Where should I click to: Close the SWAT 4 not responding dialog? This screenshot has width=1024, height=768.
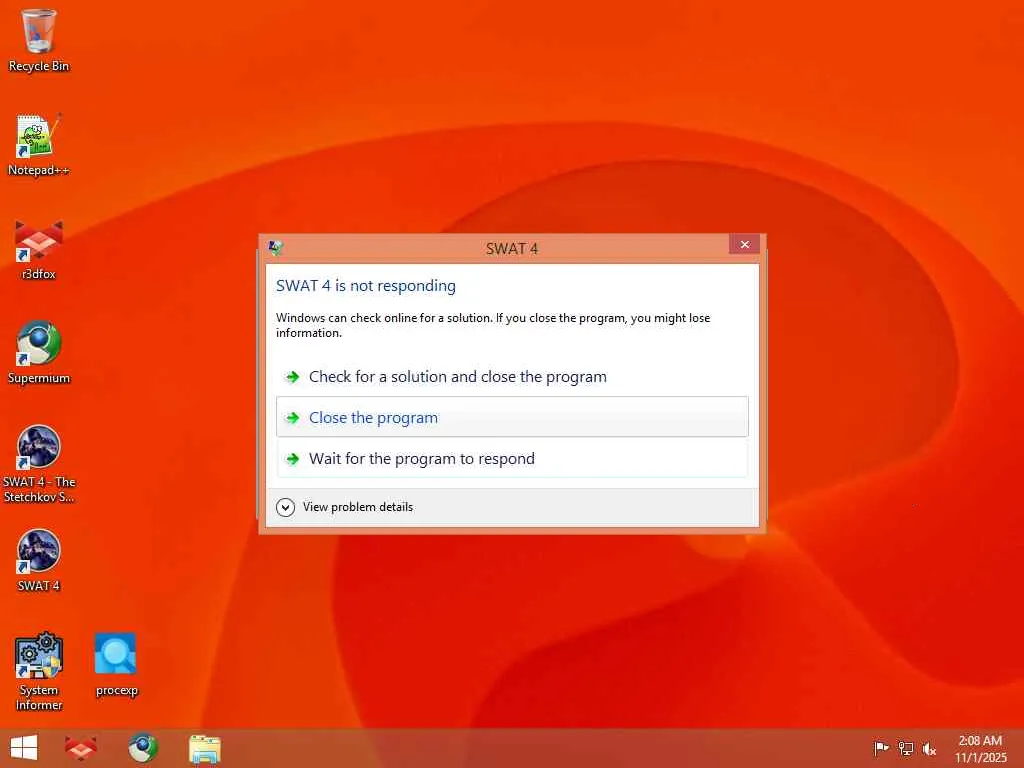(x=744, y=244)
